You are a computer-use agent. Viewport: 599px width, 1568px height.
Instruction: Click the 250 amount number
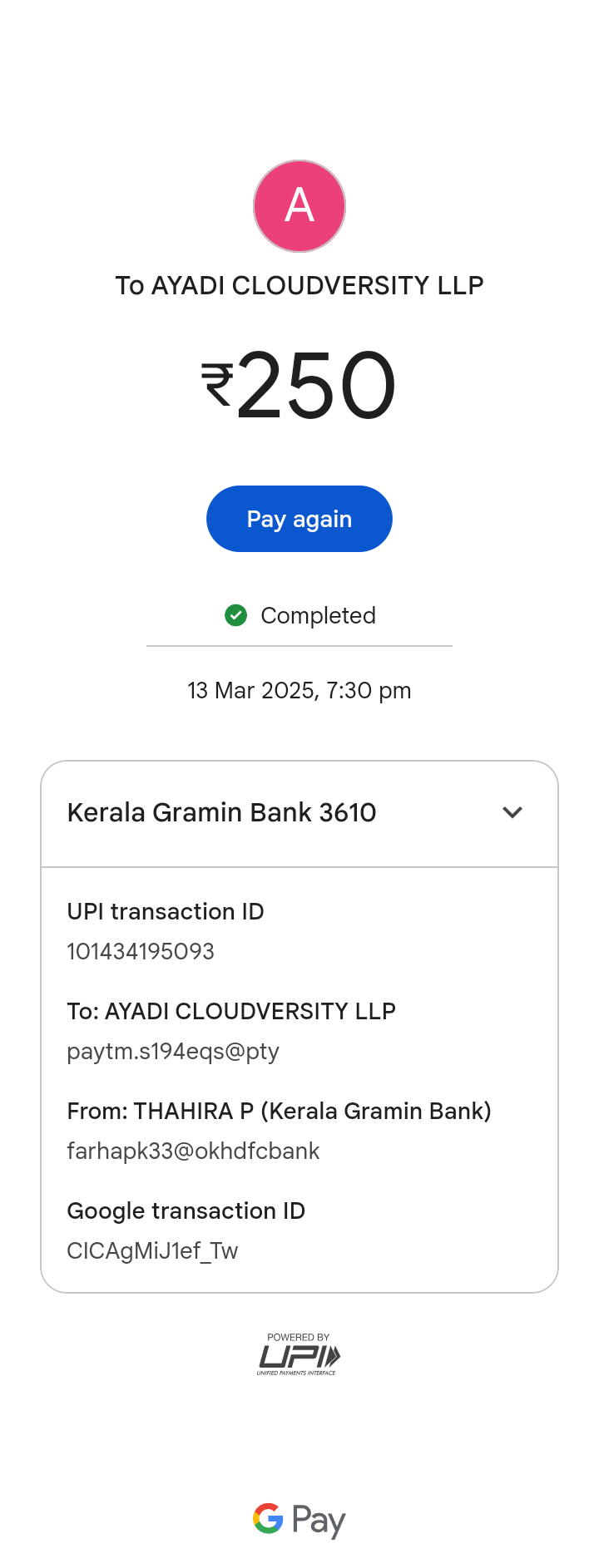click(316, 386)
